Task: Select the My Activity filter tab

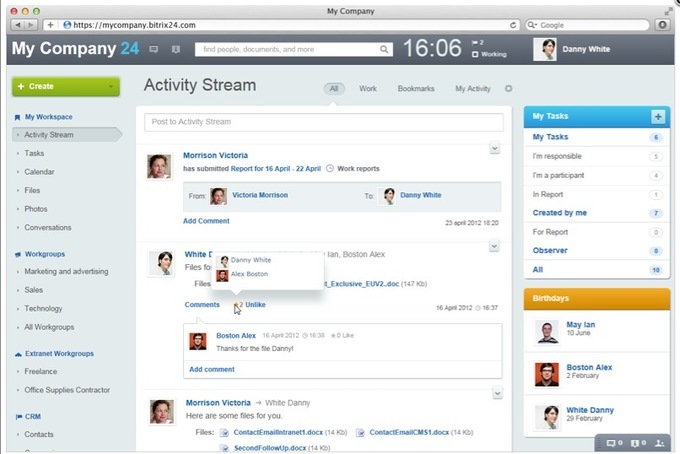Action: 473,88
